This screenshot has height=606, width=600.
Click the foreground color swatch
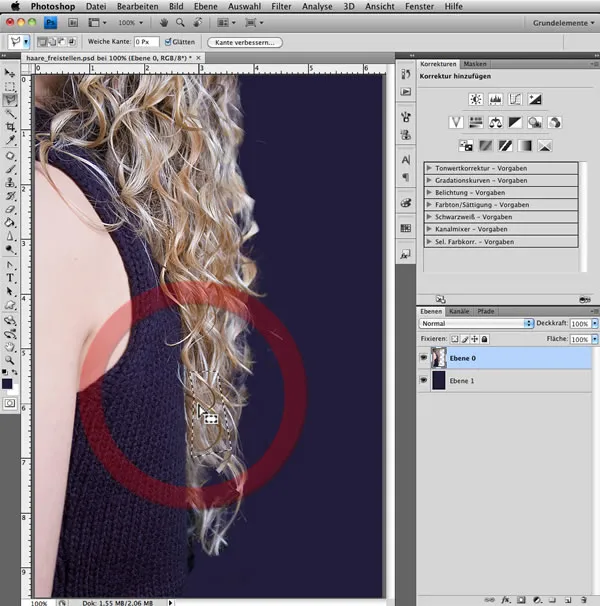point(8,381)
